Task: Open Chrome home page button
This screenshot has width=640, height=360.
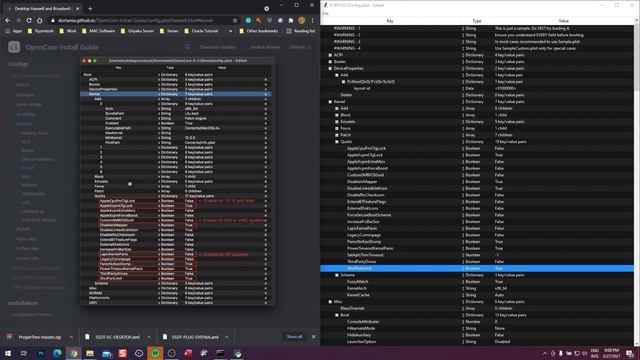Action: coord(40,20)
